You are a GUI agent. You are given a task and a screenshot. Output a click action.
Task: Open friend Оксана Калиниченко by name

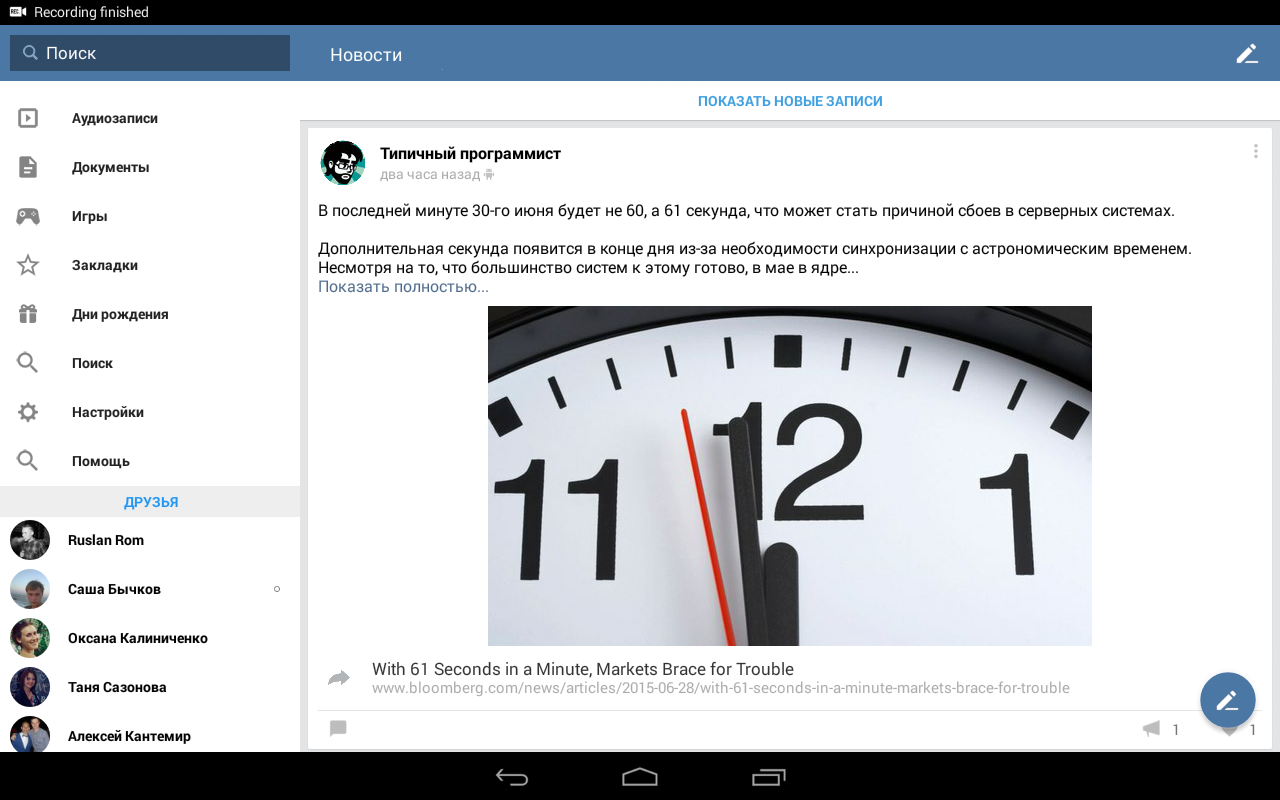pos(138,638)
